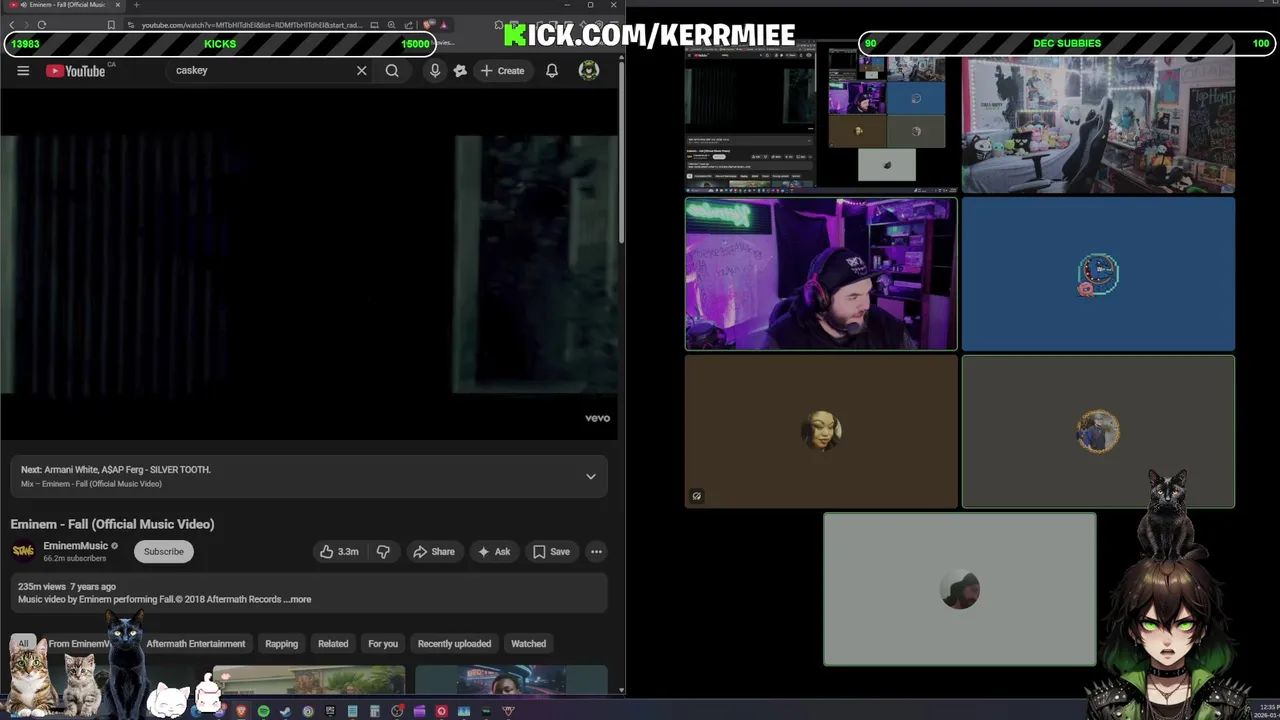Image resolution: width=1280 pixels, height=720 pixels.
Task: Select the Watched filter chip
Action: click(528, 644)
